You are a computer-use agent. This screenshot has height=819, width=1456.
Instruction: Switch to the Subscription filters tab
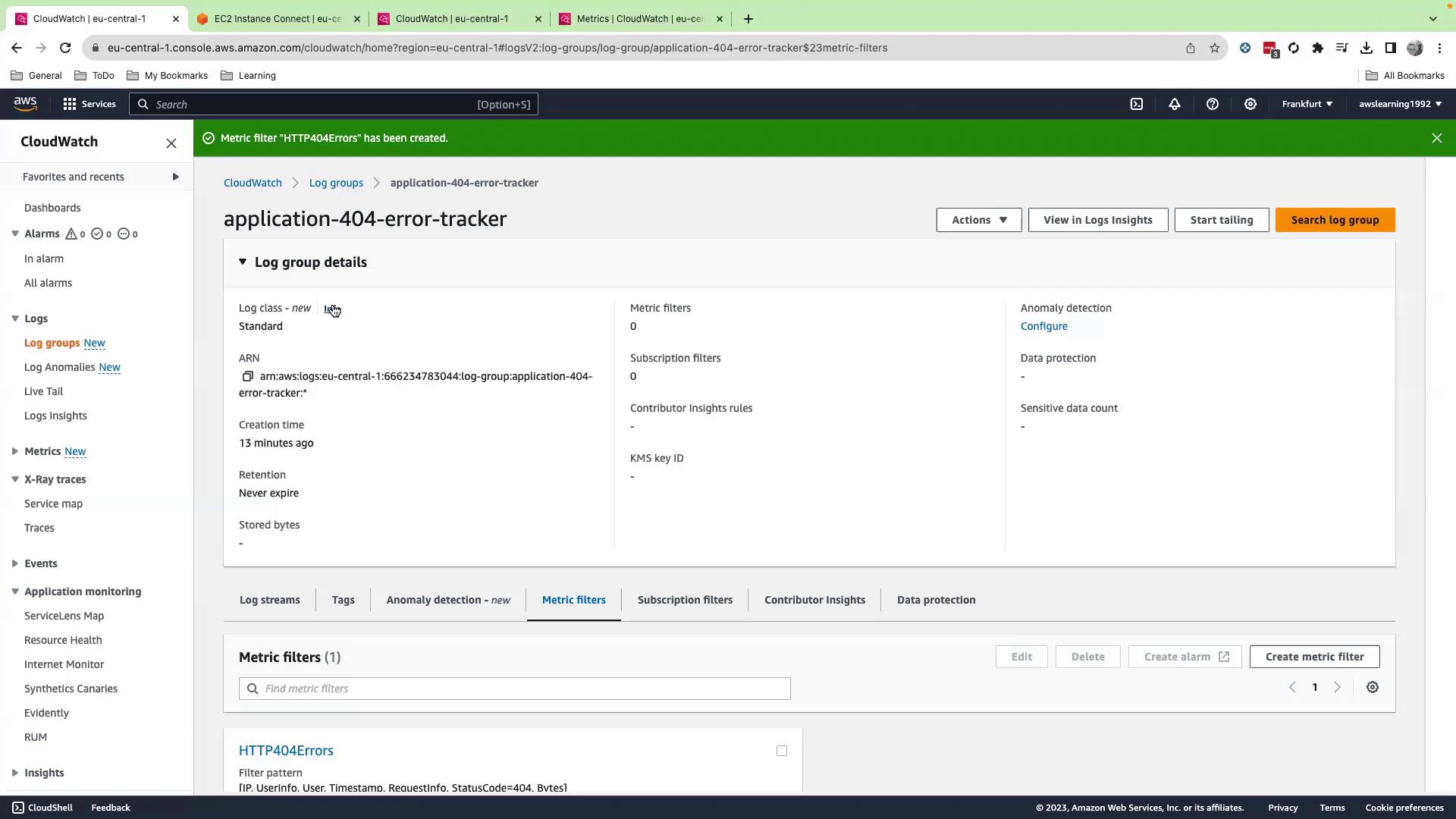tap(684, 600)
